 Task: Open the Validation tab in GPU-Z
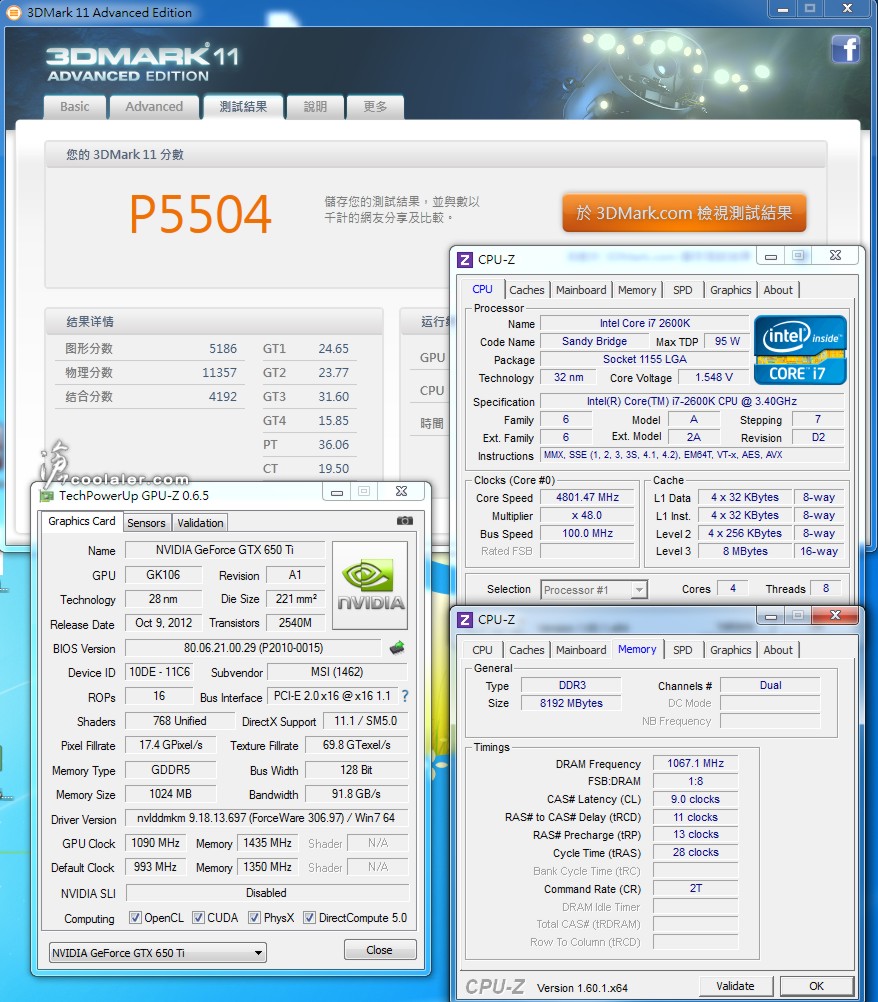click(x=200, y=523)
